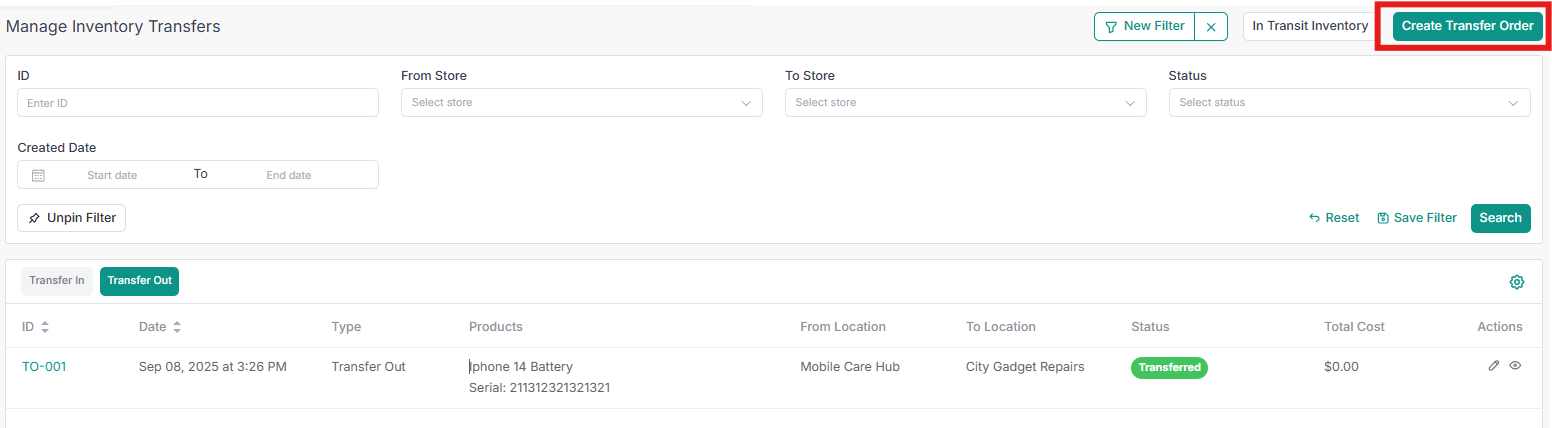Viewport: 1552px width, 428px height.
Task: Click the calendar icon in Created Date
Action: tap(38, 175)
